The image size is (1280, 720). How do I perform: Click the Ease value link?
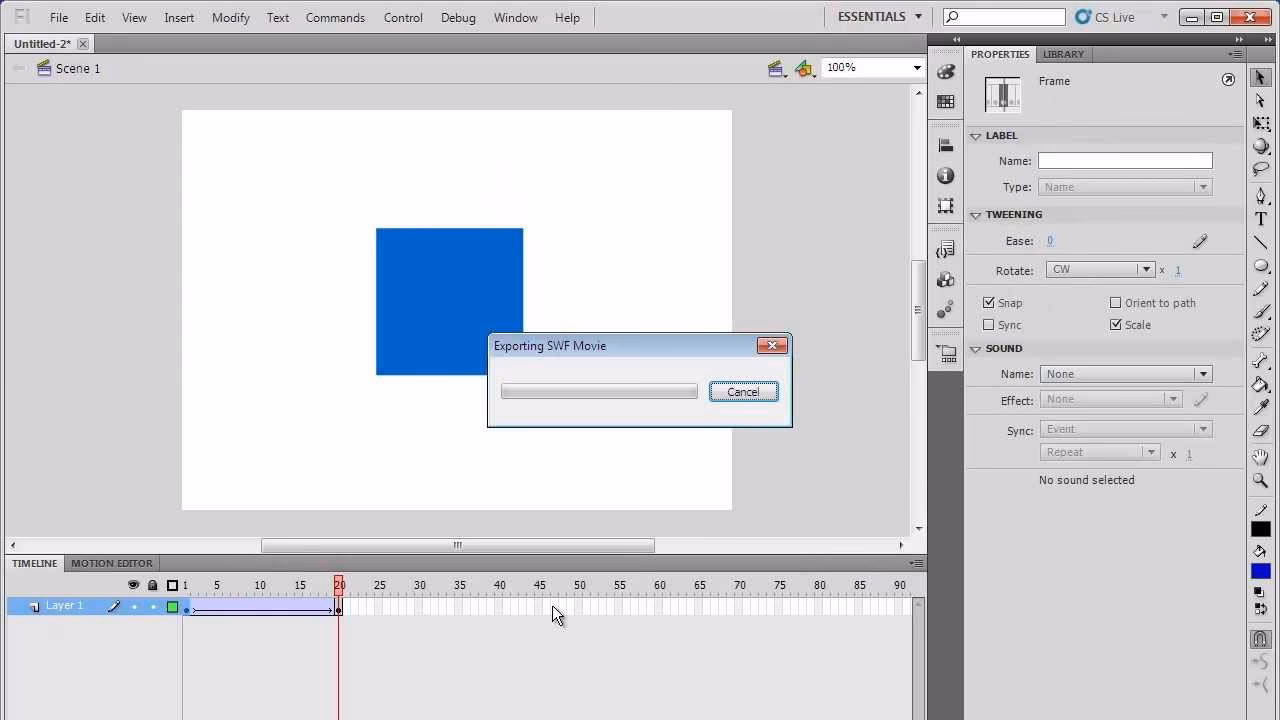click(x=1050, y=240)
